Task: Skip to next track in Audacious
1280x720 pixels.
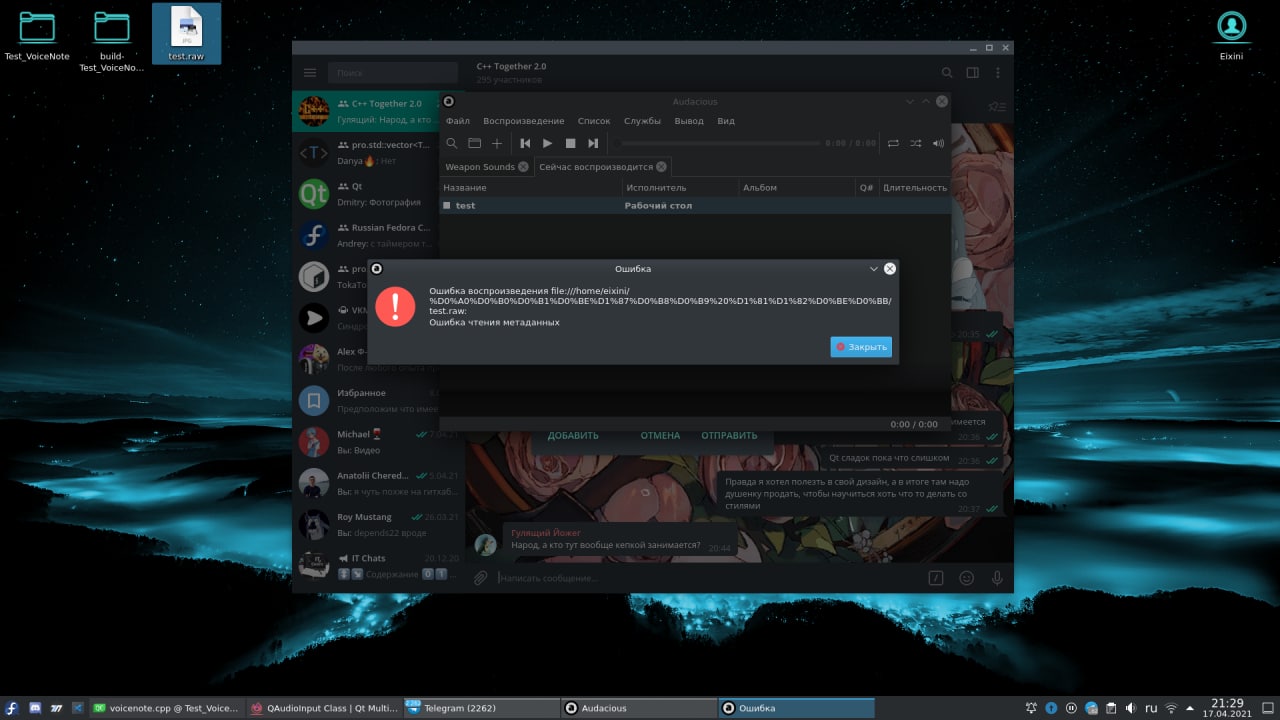Action: (593, 144)
